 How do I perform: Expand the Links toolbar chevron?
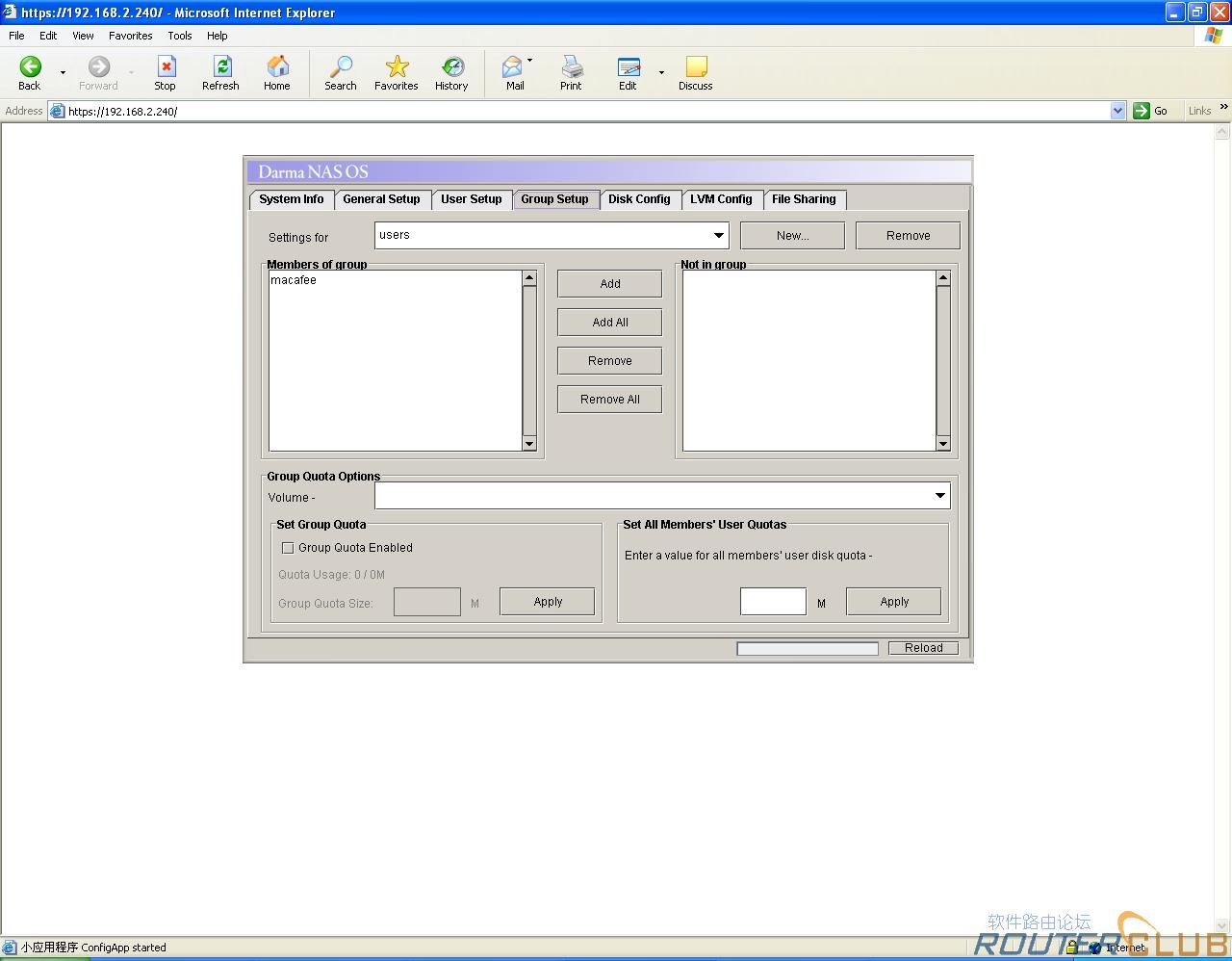coord(1223,107)
